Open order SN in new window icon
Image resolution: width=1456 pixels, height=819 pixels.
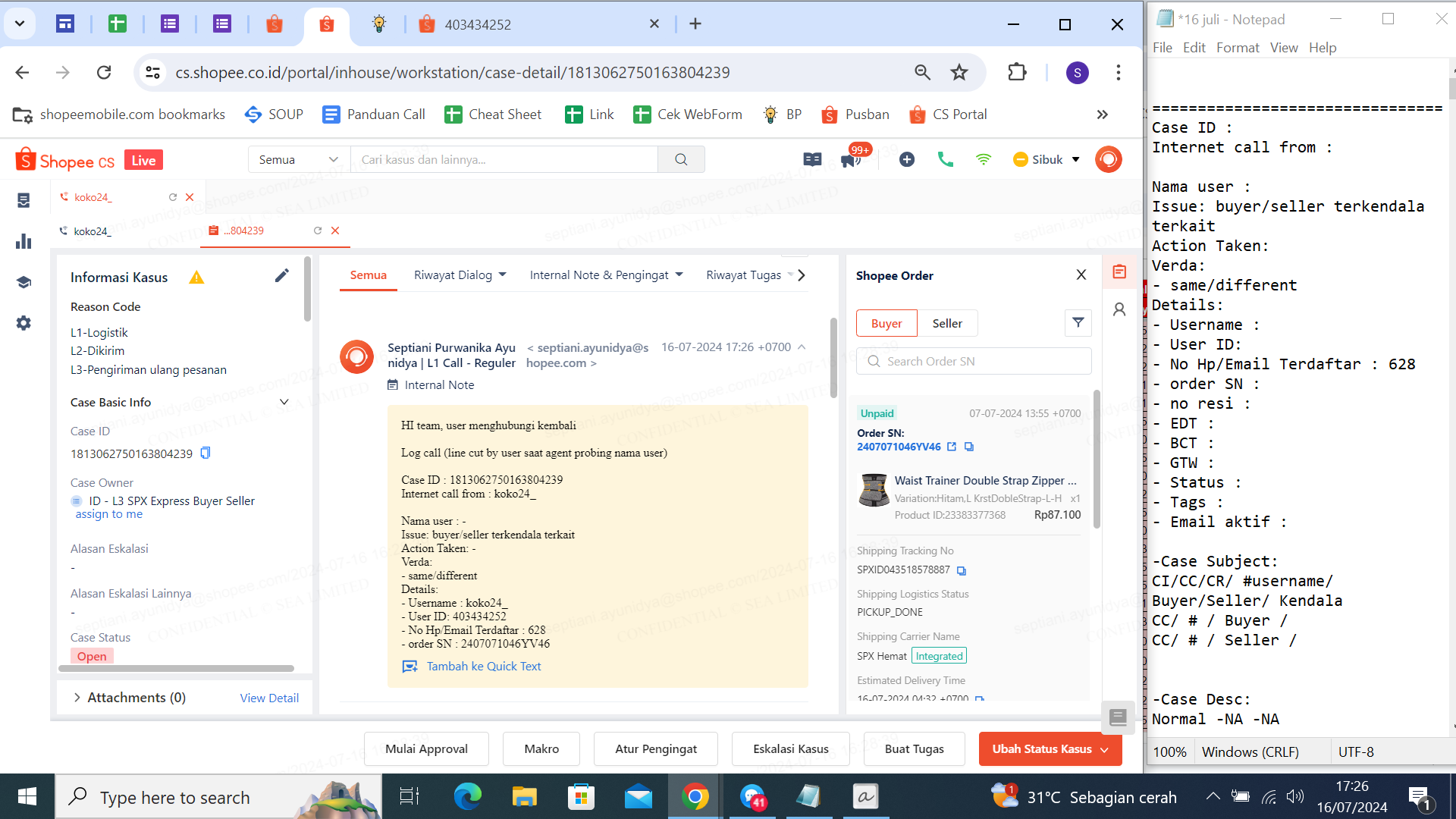(x=952, y=447)
